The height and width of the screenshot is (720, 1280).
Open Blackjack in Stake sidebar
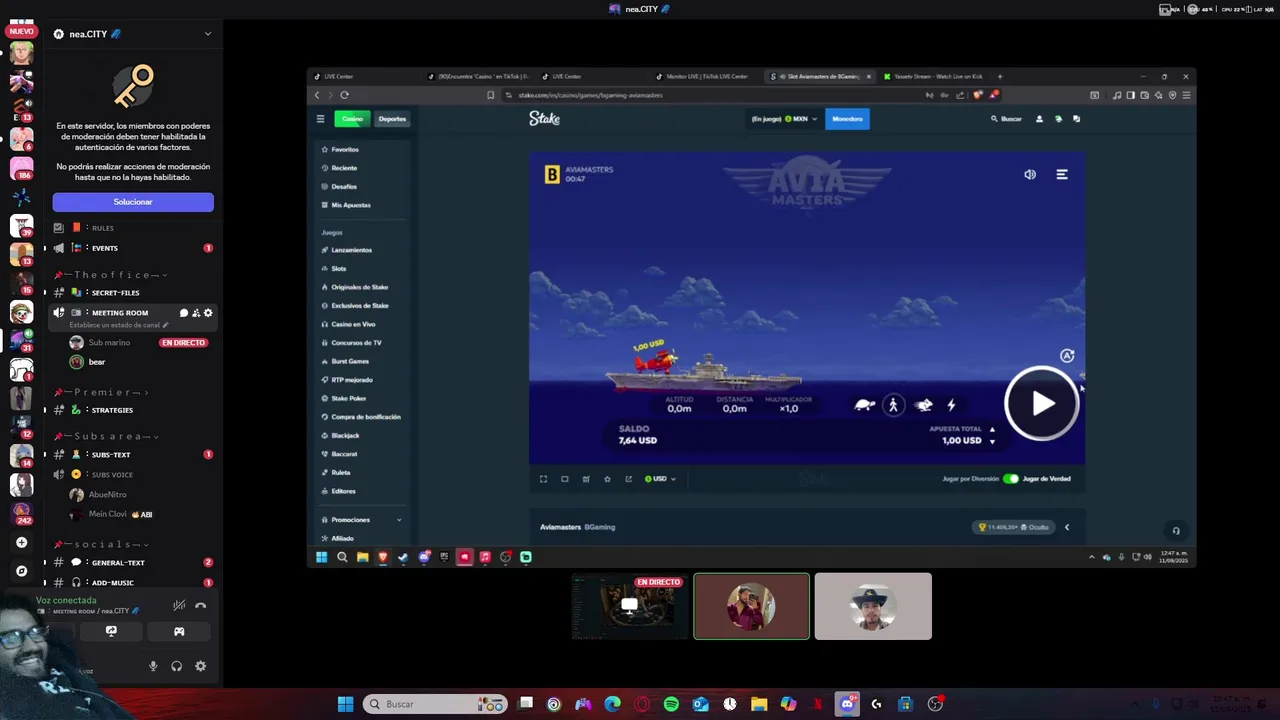coord(345,435)
